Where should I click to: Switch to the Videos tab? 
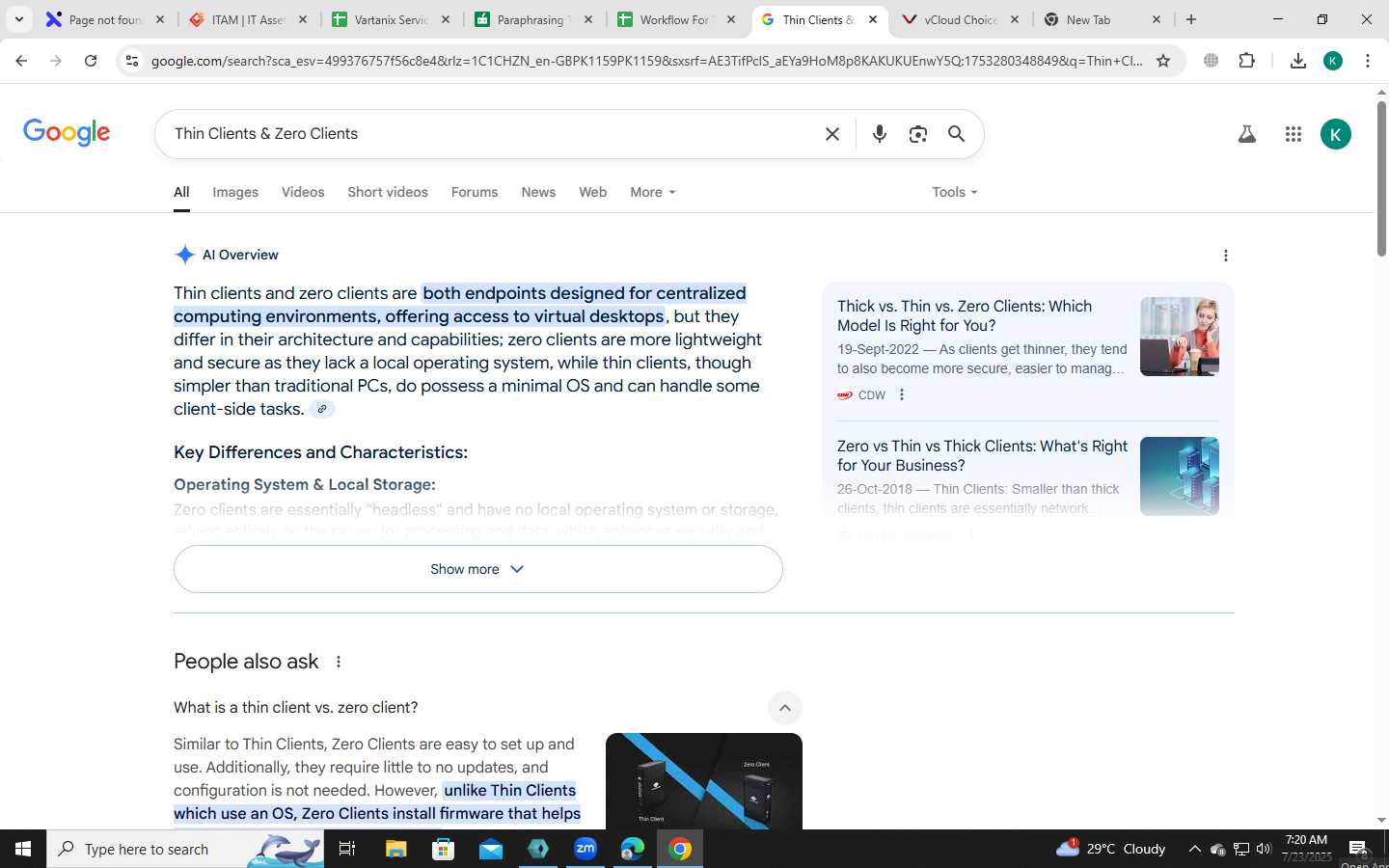(x=303, y=192)
